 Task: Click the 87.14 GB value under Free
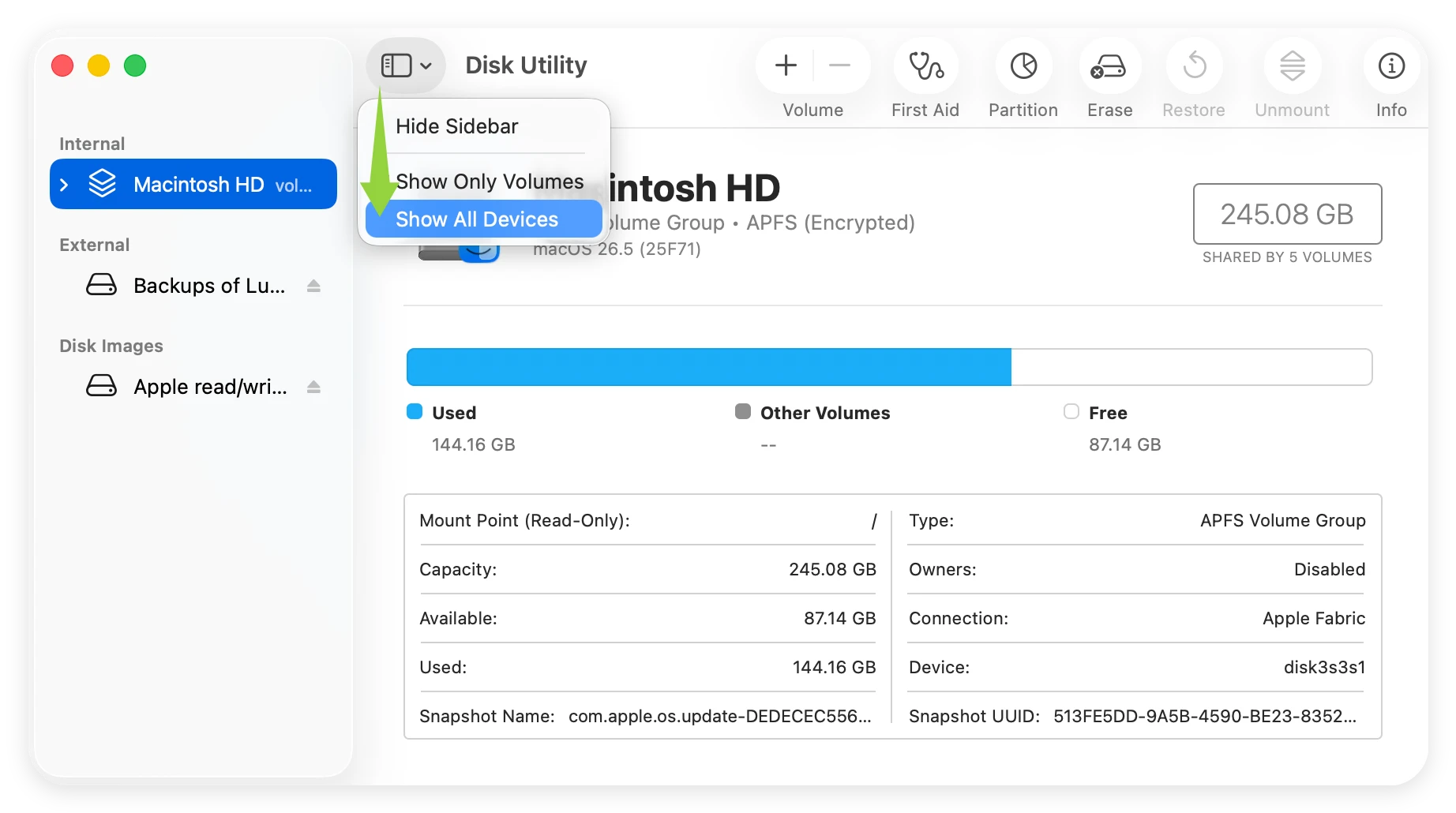(x=1125, y=444)
